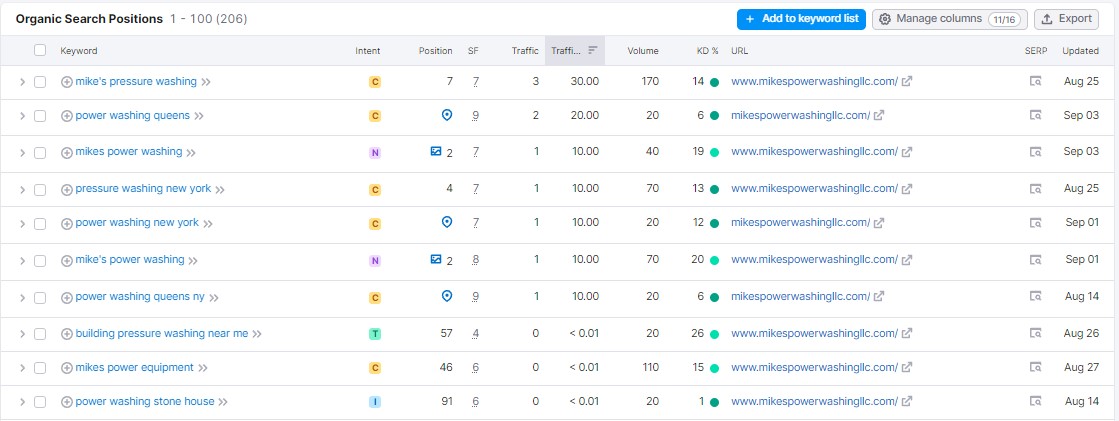Expand the power washing stone house row
Image resolution: width=1119 pixels, height=421 pixels.
[22, 402]
